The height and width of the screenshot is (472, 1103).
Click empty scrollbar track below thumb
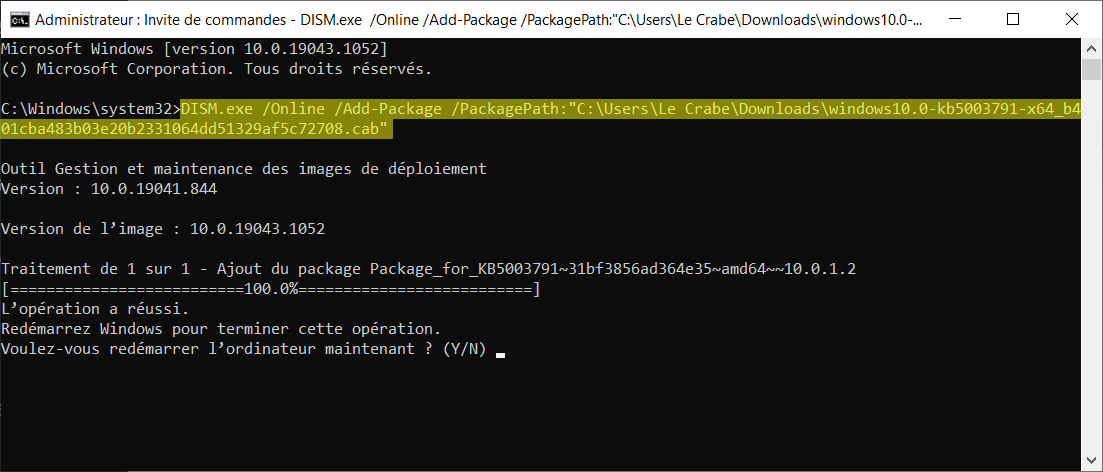[x=1092, y=267]
